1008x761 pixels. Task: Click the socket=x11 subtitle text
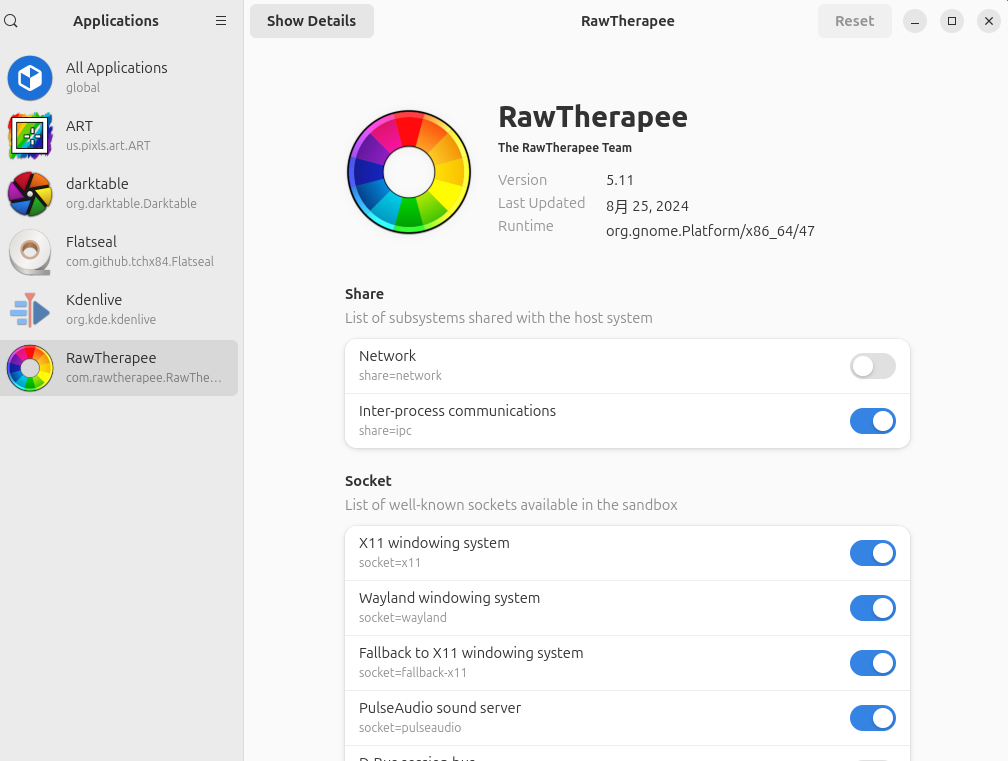point(390,562)
